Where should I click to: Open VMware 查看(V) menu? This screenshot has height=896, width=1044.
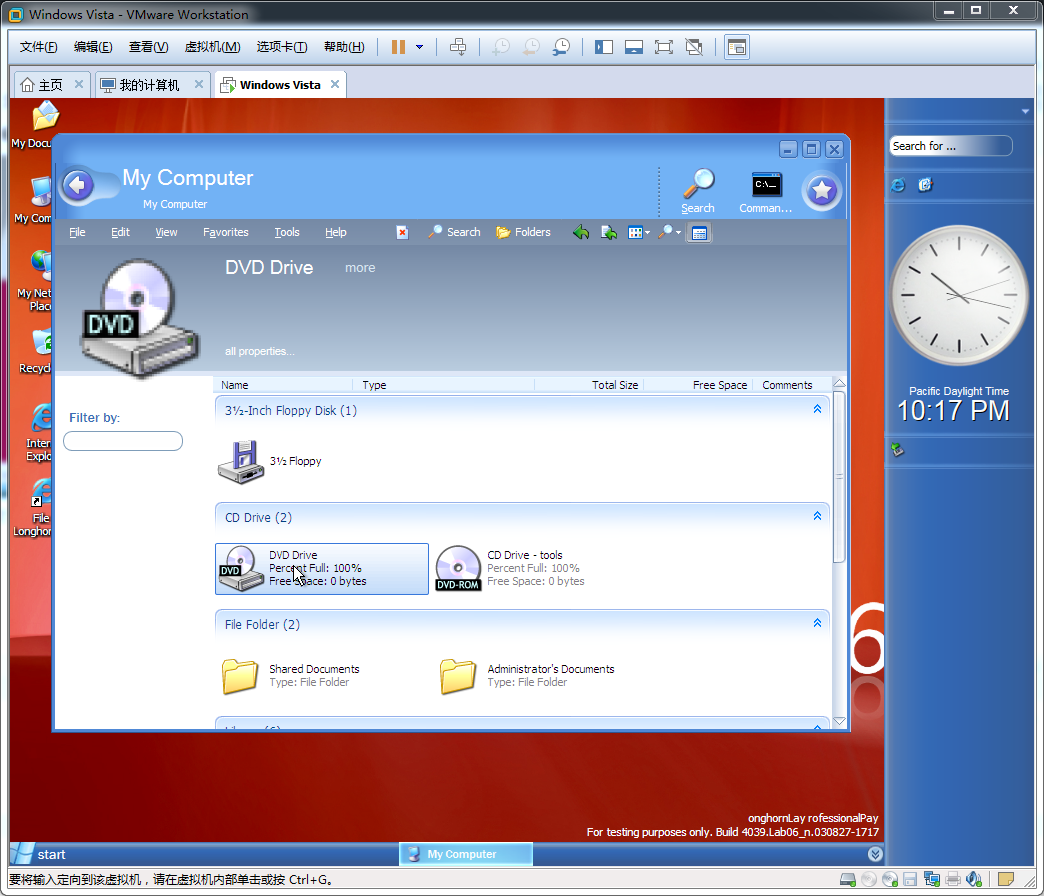pyautogui.click(x=148, y=47)
